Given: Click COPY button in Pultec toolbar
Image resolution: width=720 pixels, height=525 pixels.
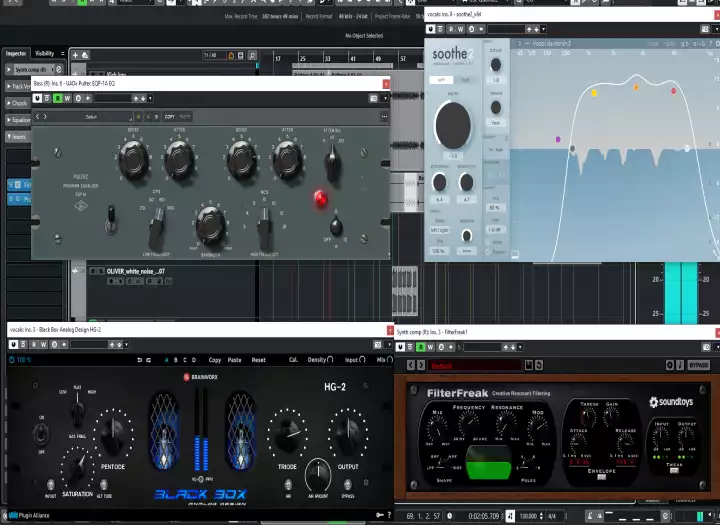Looking at the screenshot, I should [x=170, y=117].
